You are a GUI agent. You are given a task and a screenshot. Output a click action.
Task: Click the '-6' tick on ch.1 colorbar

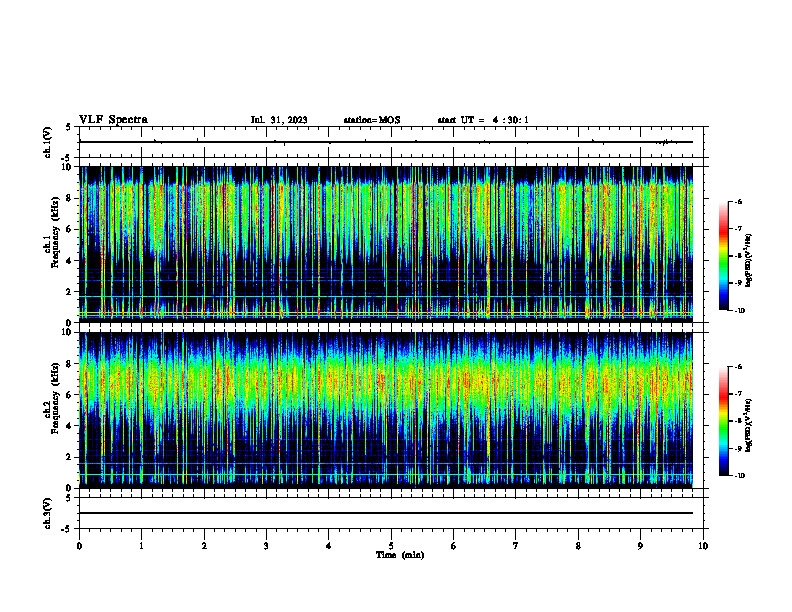click(x=738, y=201)
